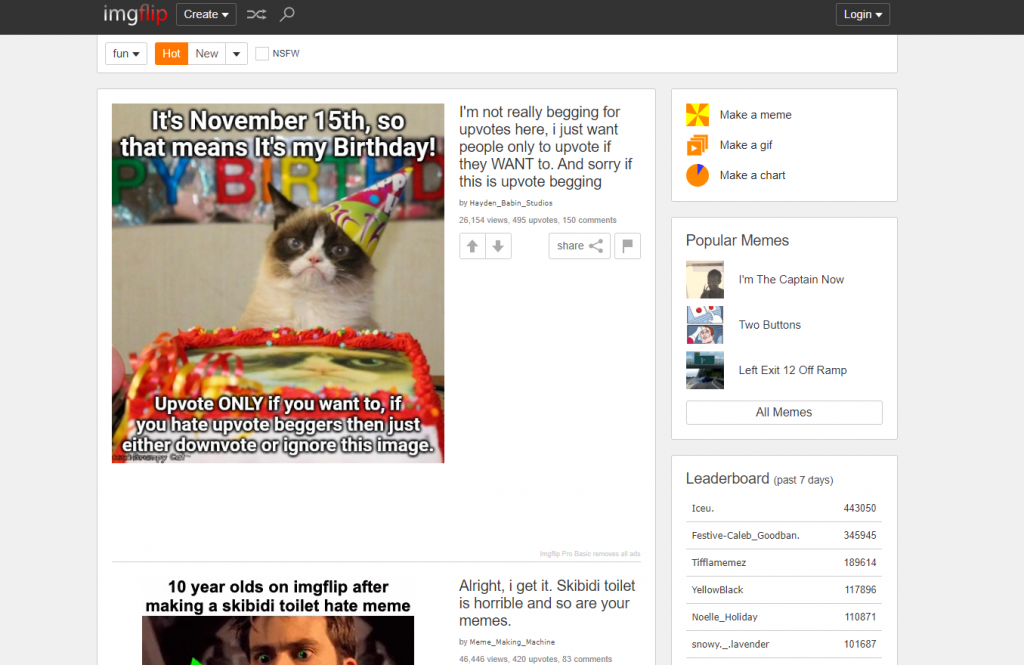Open Noelle_Holiday on the leaderboard

[724, 617]
